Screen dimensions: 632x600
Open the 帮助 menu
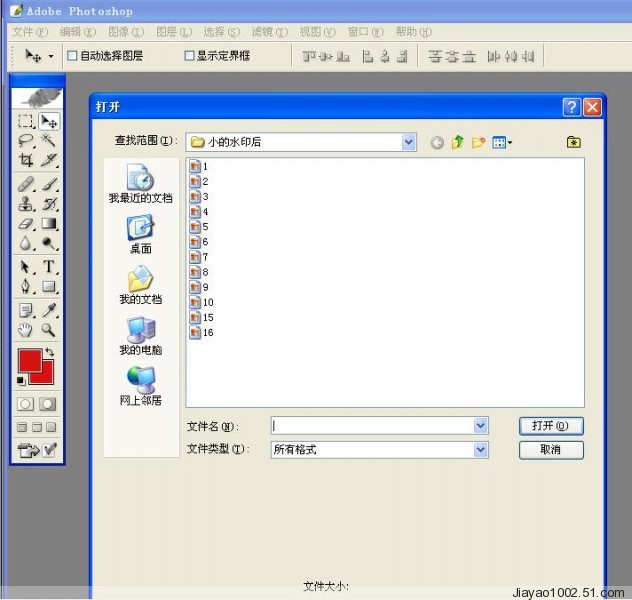pos(413,31)
